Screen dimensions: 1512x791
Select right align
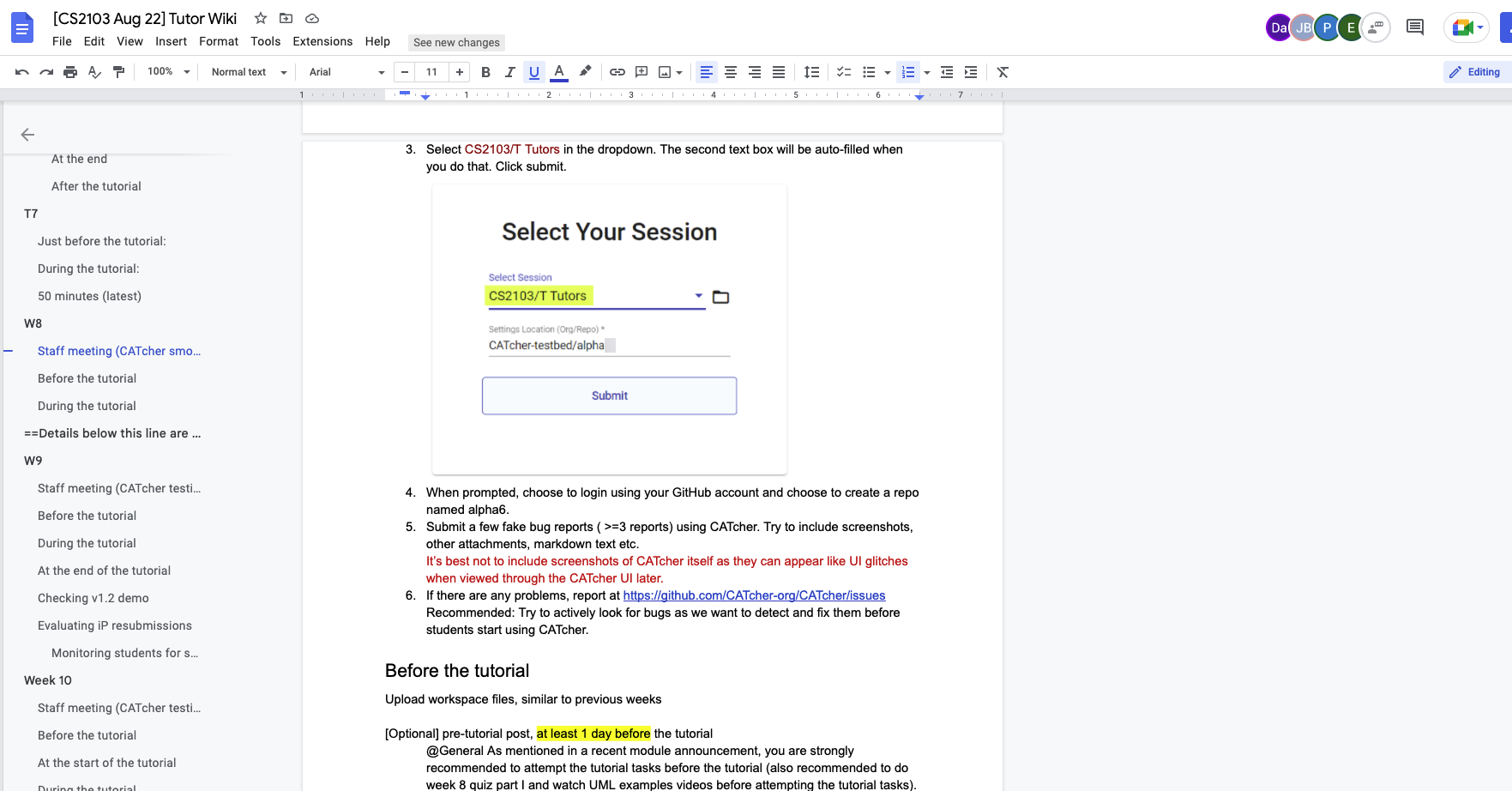pyautogui.click(x=754, y=72)
